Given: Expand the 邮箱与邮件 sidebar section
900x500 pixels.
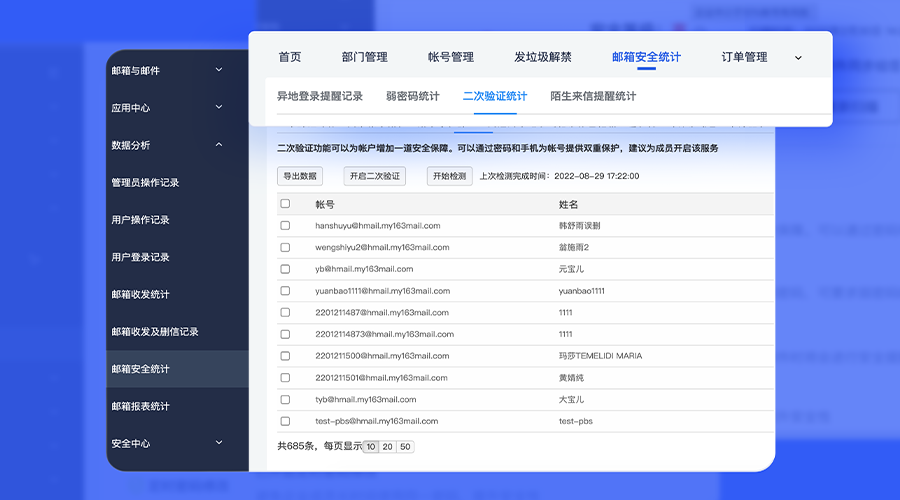Looking at the screenshot, I should click(x=219, y=70).
